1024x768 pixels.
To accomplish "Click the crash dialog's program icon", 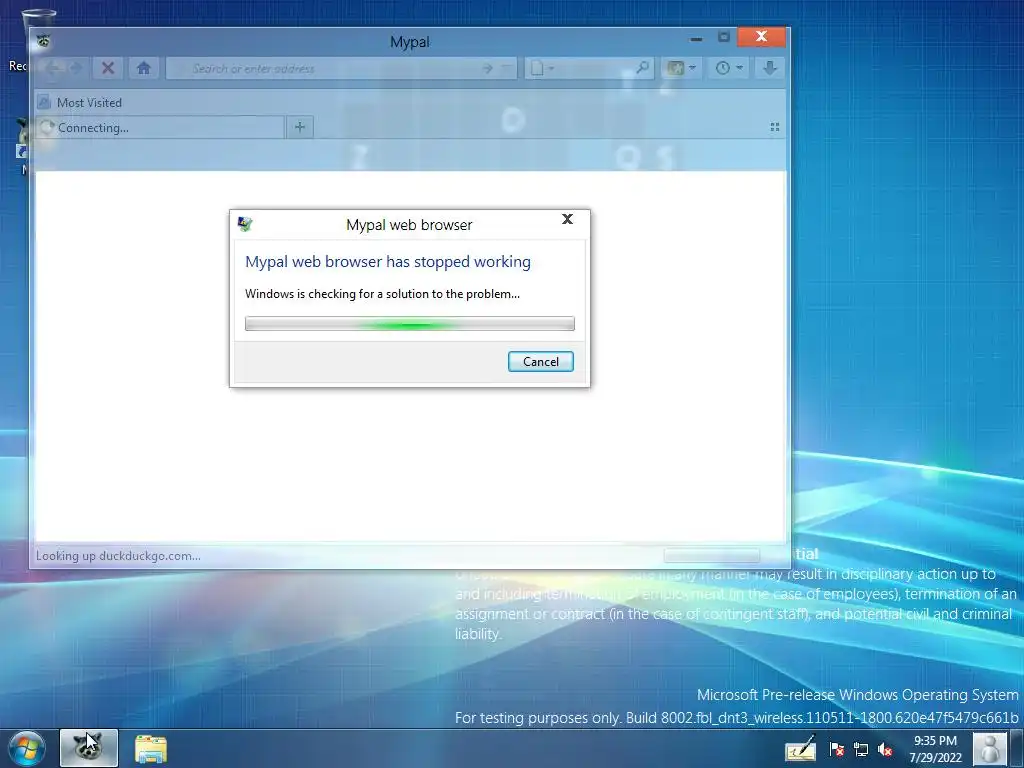I will coord(246,224).
